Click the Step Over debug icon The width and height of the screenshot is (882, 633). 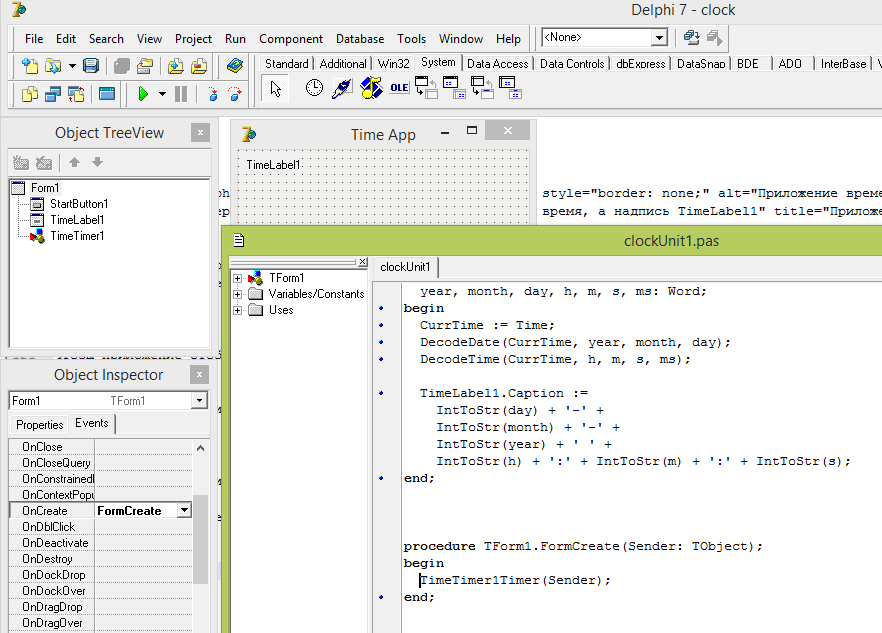[235, 93]
